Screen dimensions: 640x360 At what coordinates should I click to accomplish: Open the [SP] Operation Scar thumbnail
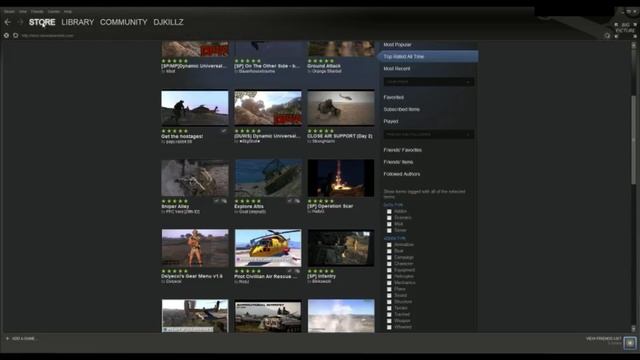tap(341, 178)
